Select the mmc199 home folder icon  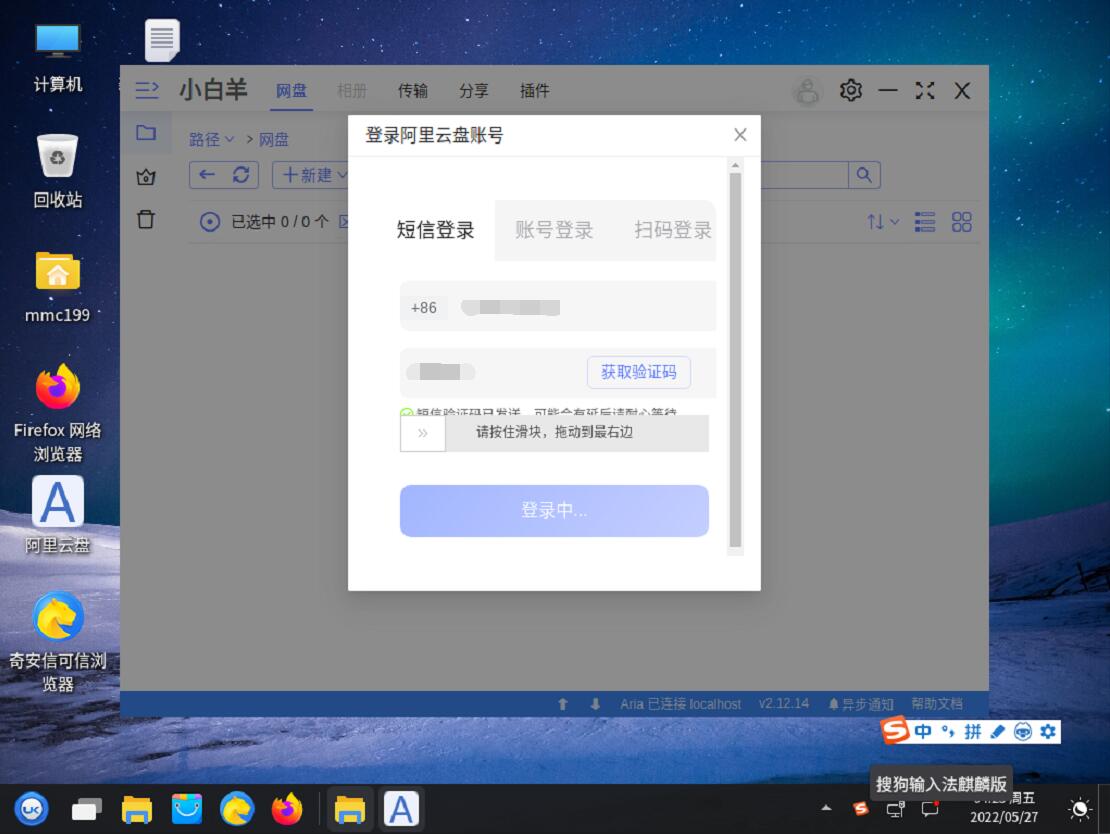57,287
